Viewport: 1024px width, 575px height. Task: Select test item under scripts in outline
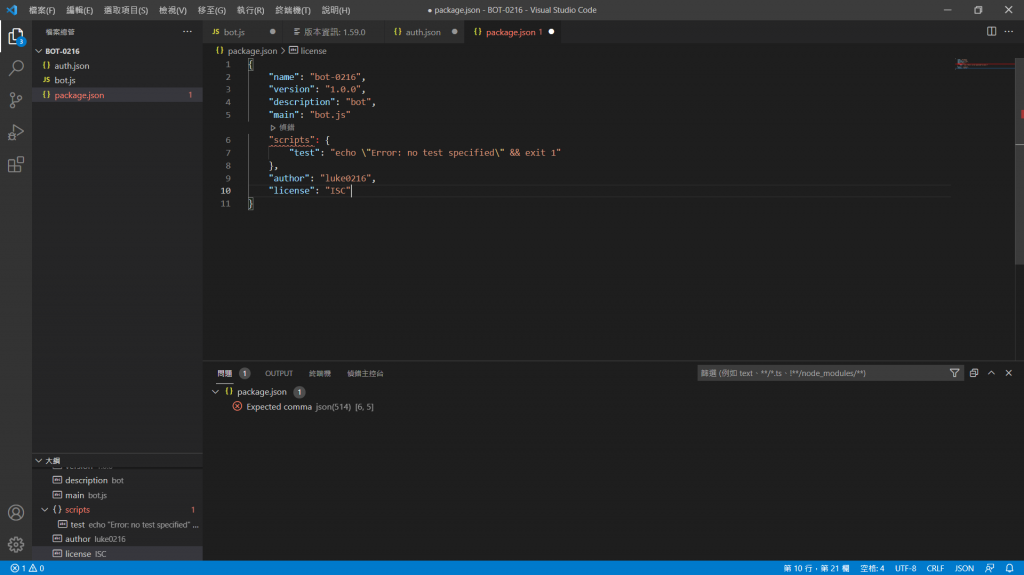[118, 525]
